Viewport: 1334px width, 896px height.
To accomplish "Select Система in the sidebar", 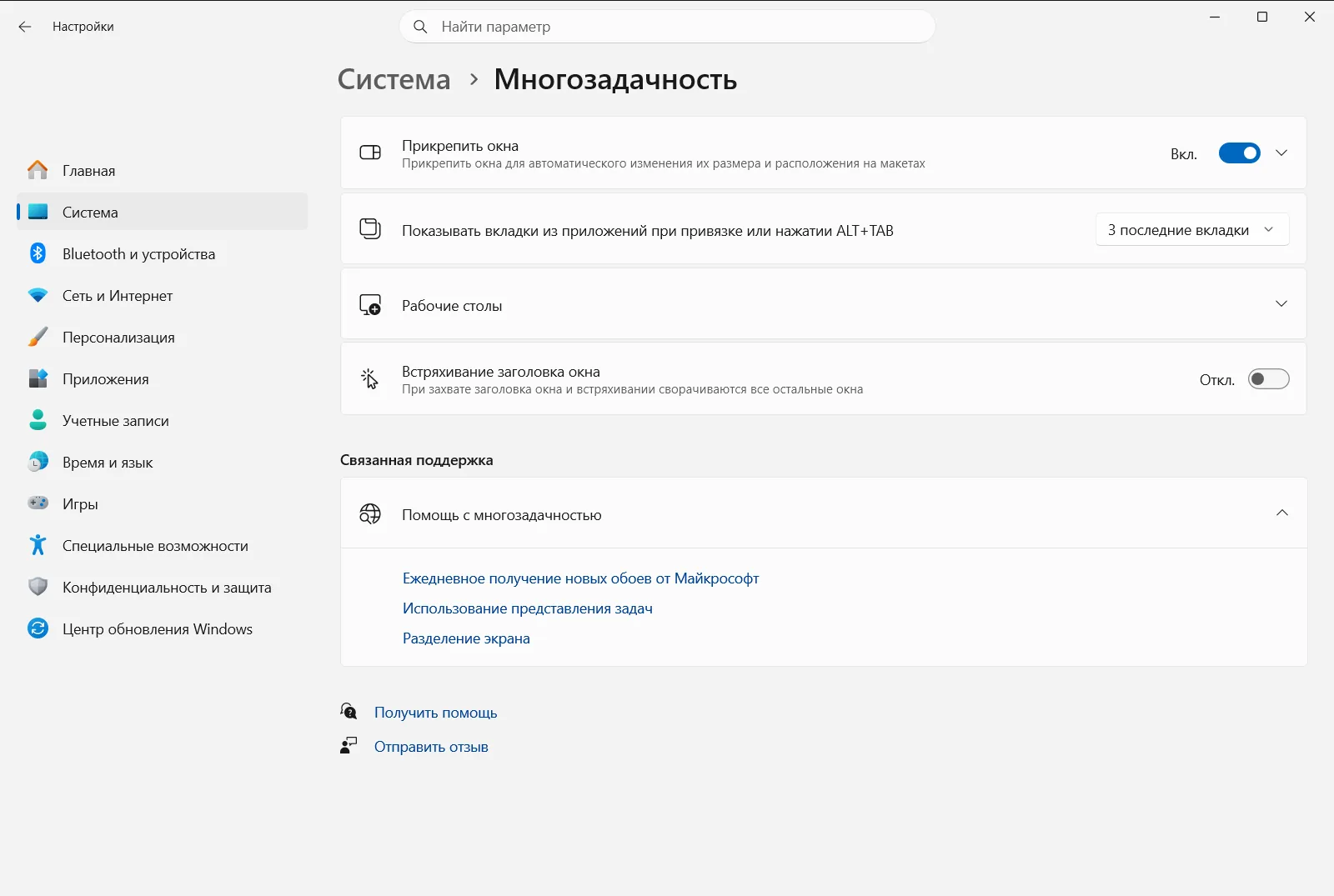I will 163,212.
